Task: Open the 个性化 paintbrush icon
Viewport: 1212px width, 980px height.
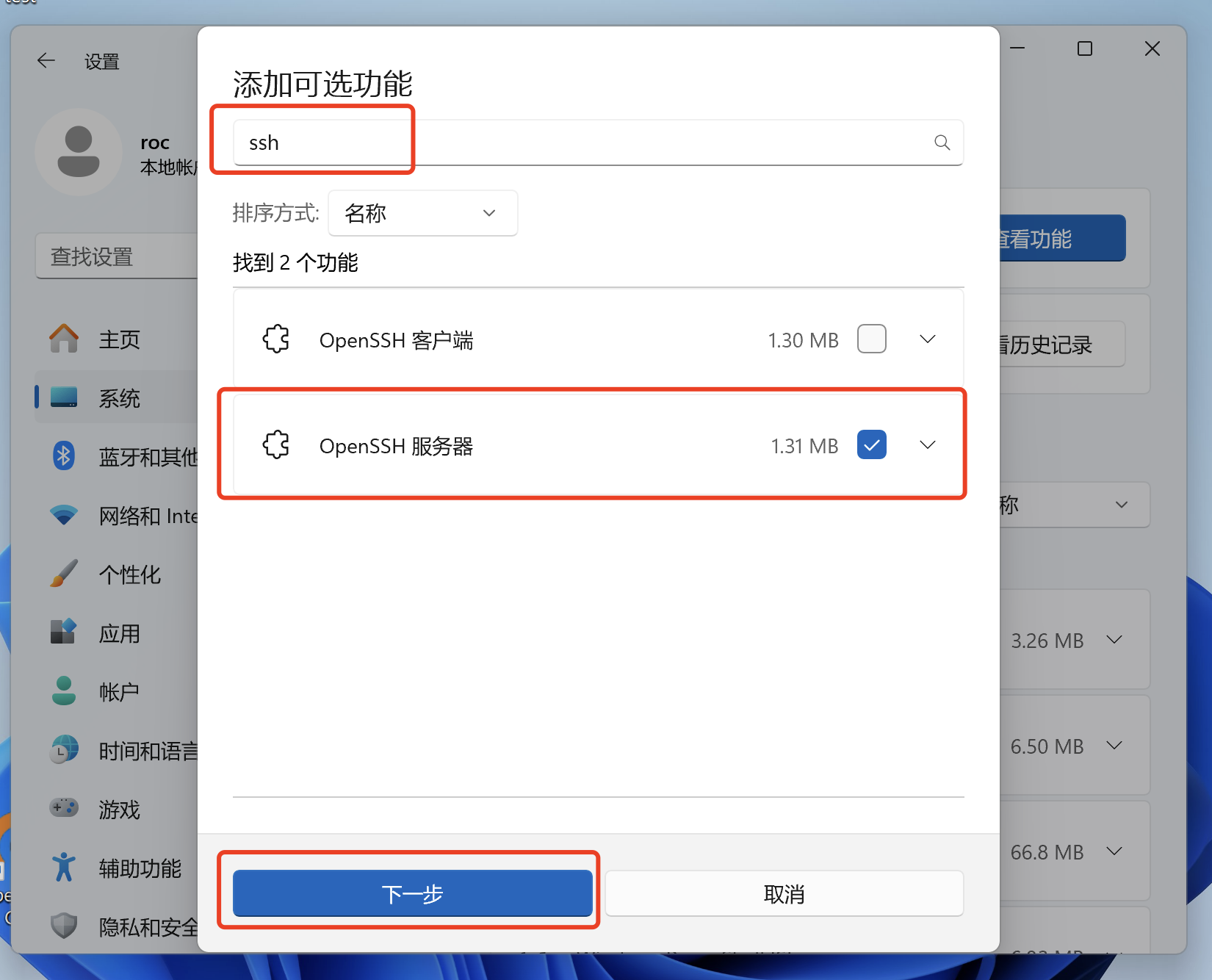Action: 64,574
